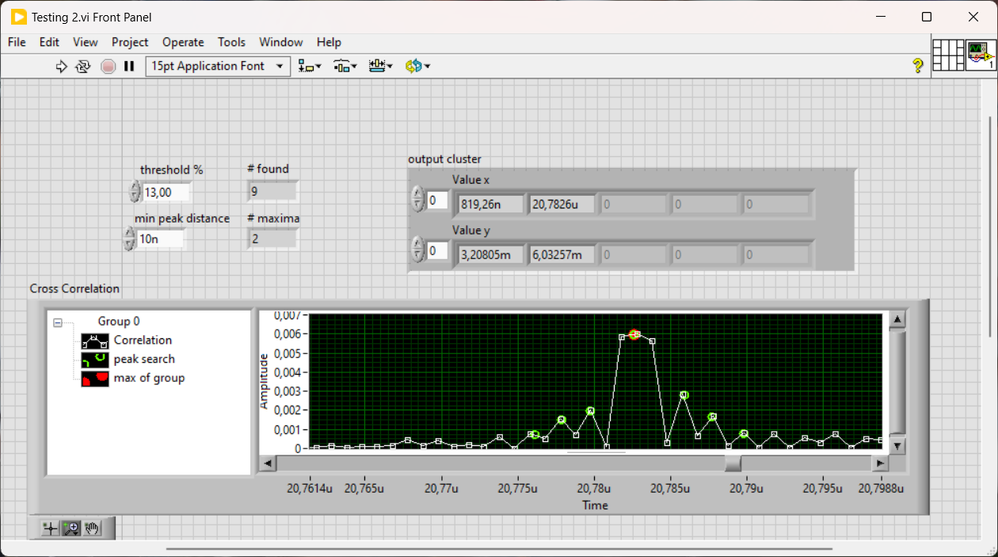
Task: Click threshold % increment/decrement stepper
Action: click(x=135, y=192)
